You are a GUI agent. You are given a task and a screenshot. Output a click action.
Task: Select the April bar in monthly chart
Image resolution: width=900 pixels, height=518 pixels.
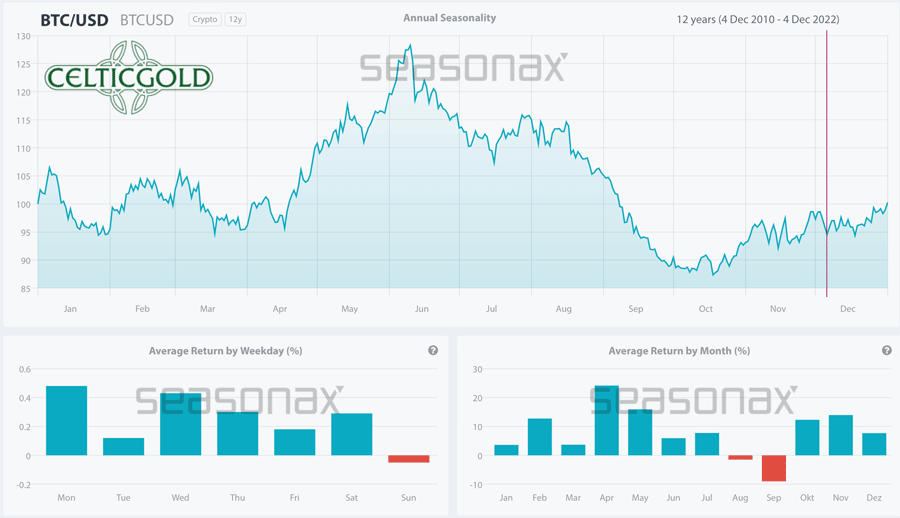point(606,421)
